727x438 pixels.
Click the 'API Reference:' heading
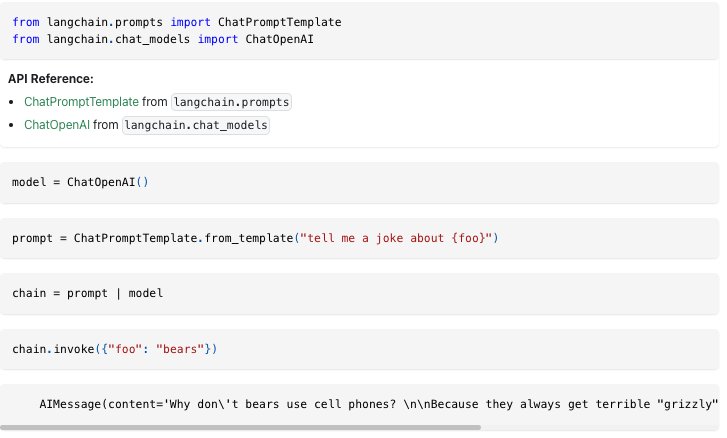click(x=51, y=79)
